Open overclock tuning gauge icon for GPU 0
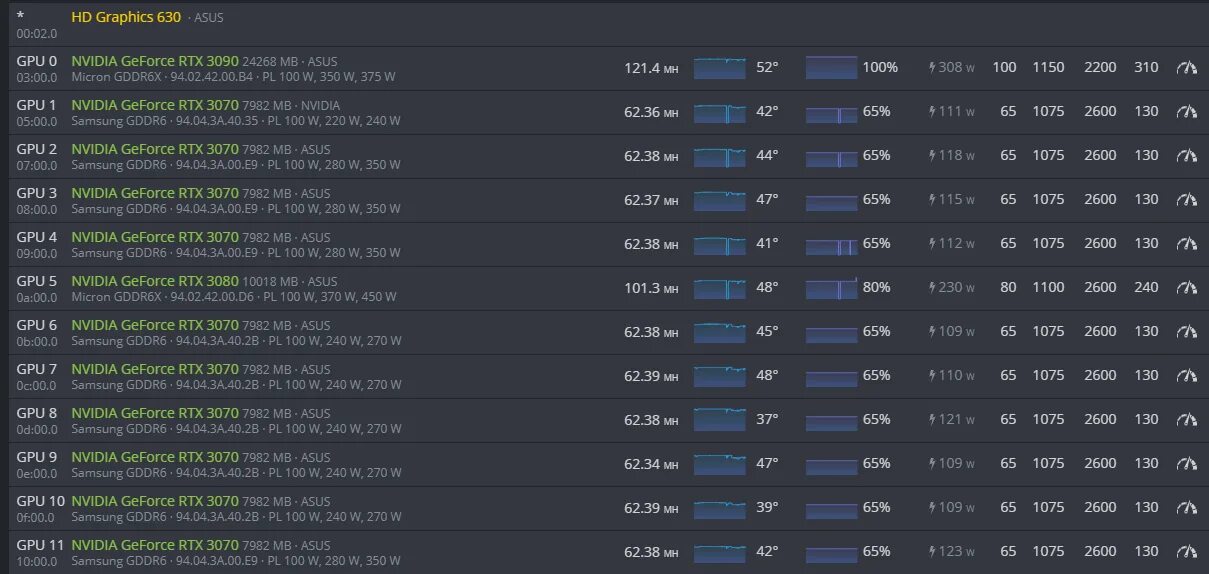 (1186, 68)
